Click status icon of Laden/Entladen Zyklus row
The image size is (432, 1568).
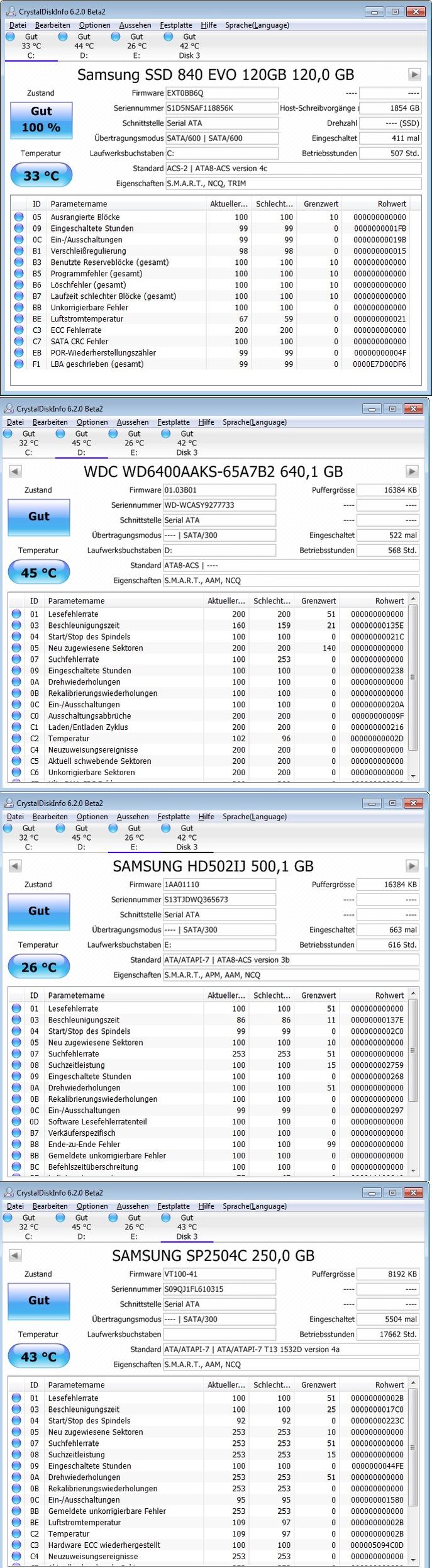(16, 727)
